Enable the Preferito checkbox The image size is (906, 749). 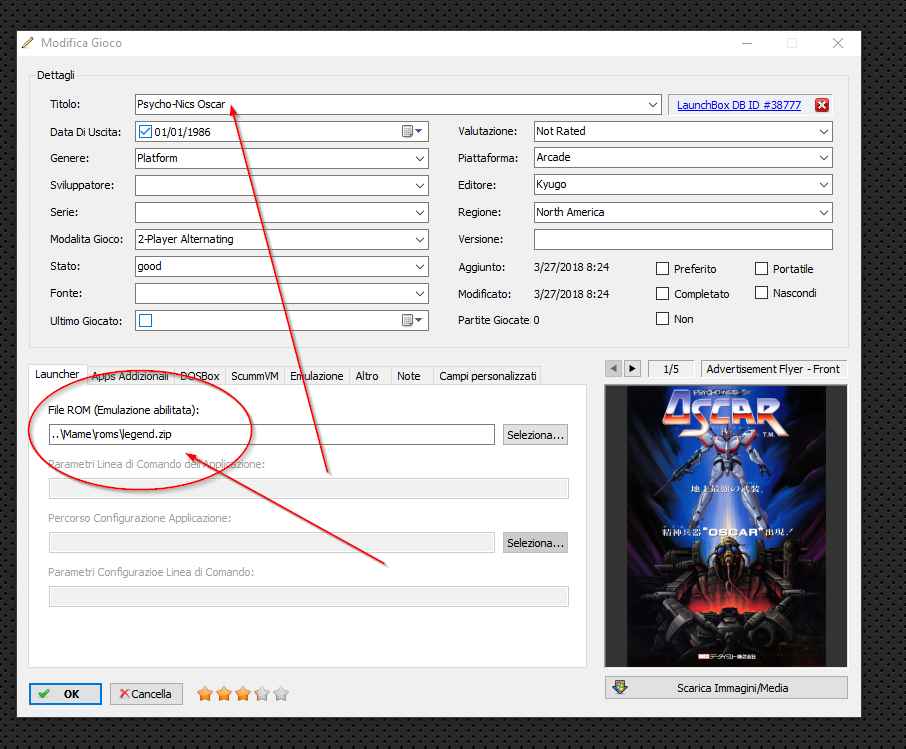click(662, 269)
